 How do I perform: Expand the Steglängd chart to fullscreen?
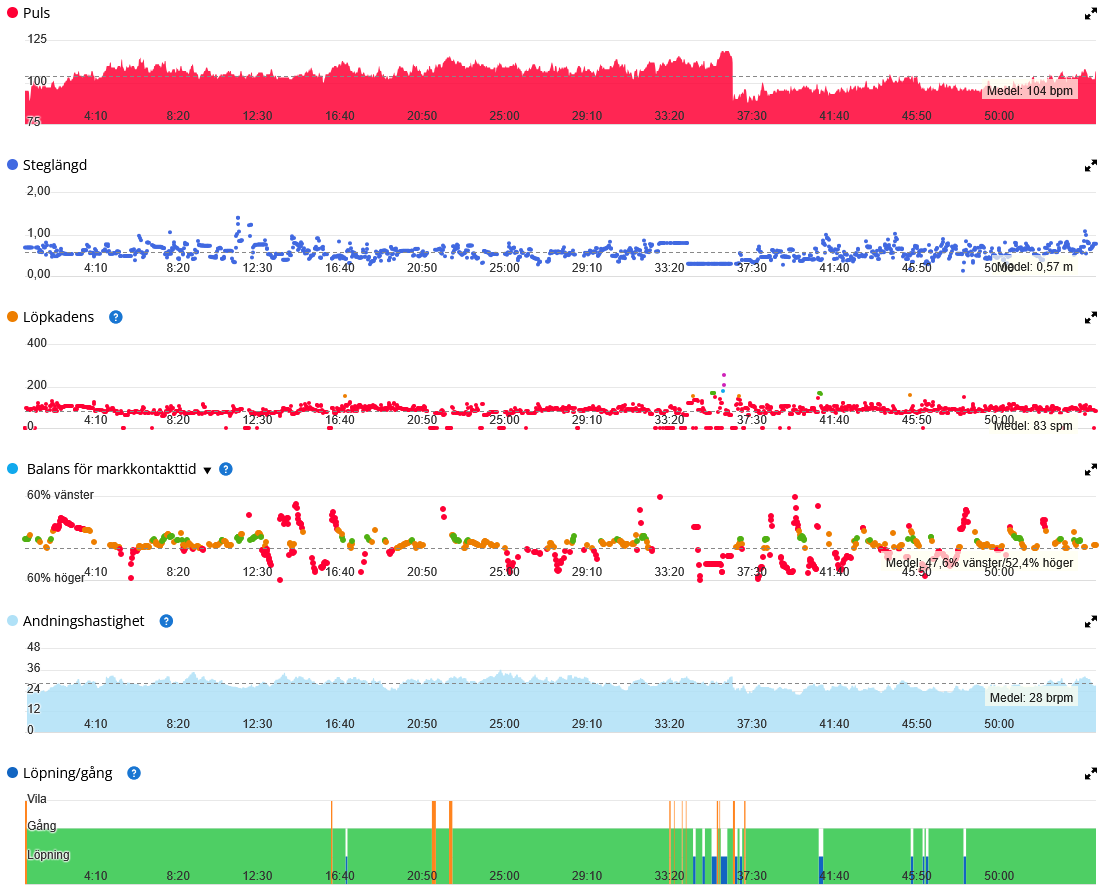pyautogui.click(x=1091, y=166)
